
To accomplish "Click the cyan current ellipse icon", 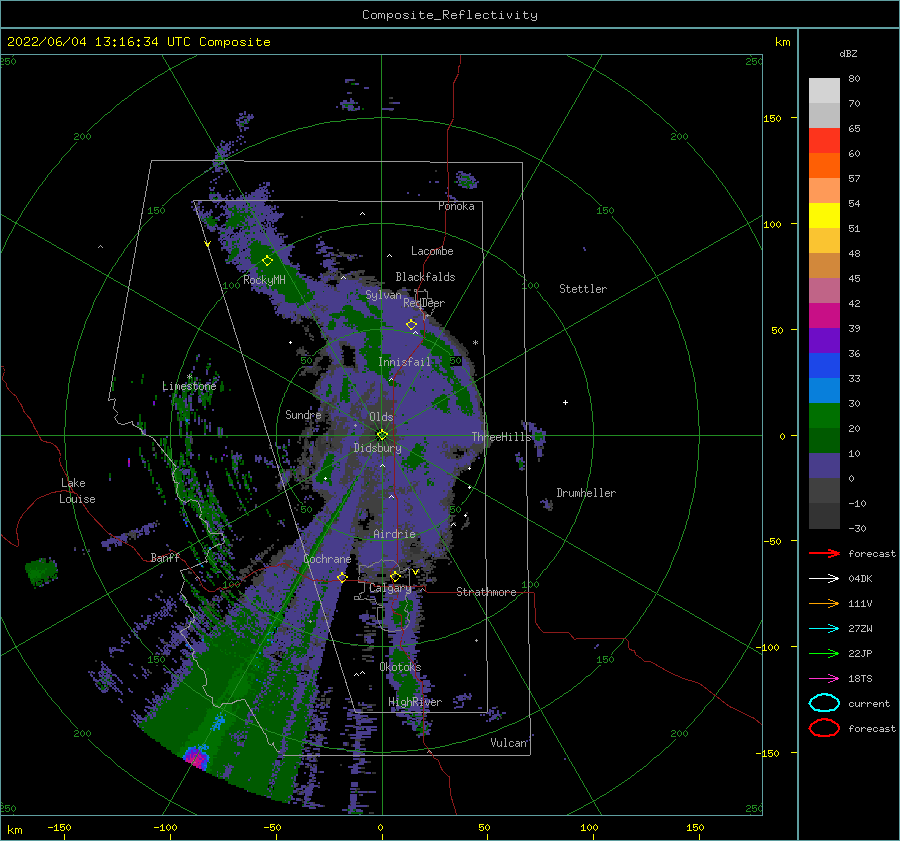I will [x=824, y=703].
